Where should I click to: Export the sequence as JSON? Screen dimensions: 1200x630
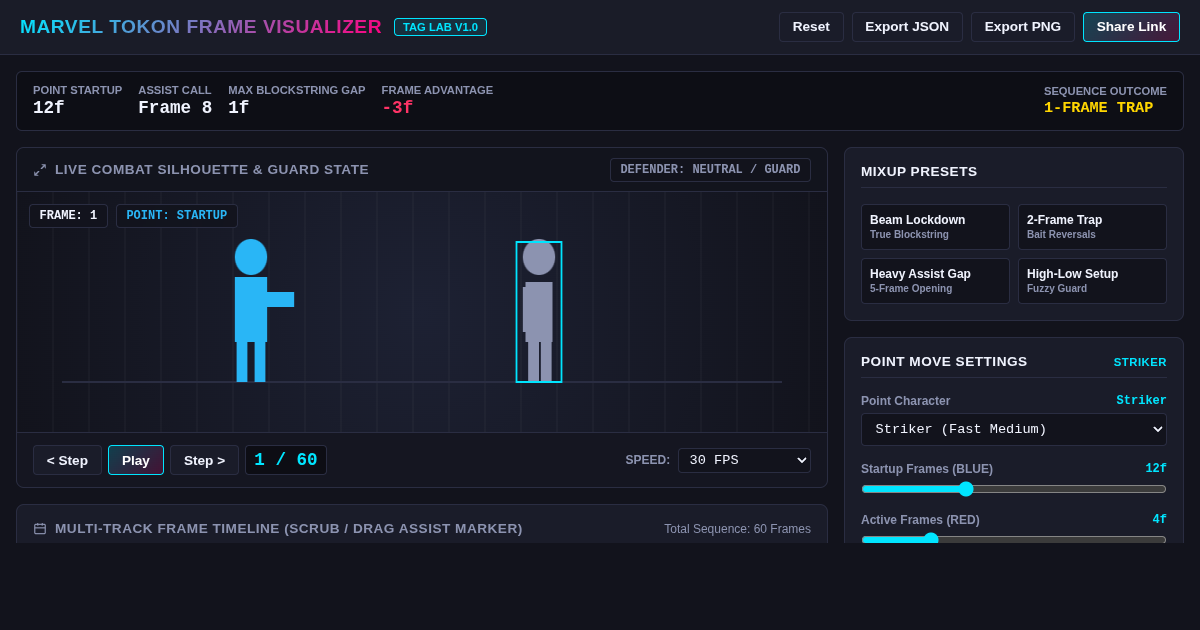tap(907, 27)
